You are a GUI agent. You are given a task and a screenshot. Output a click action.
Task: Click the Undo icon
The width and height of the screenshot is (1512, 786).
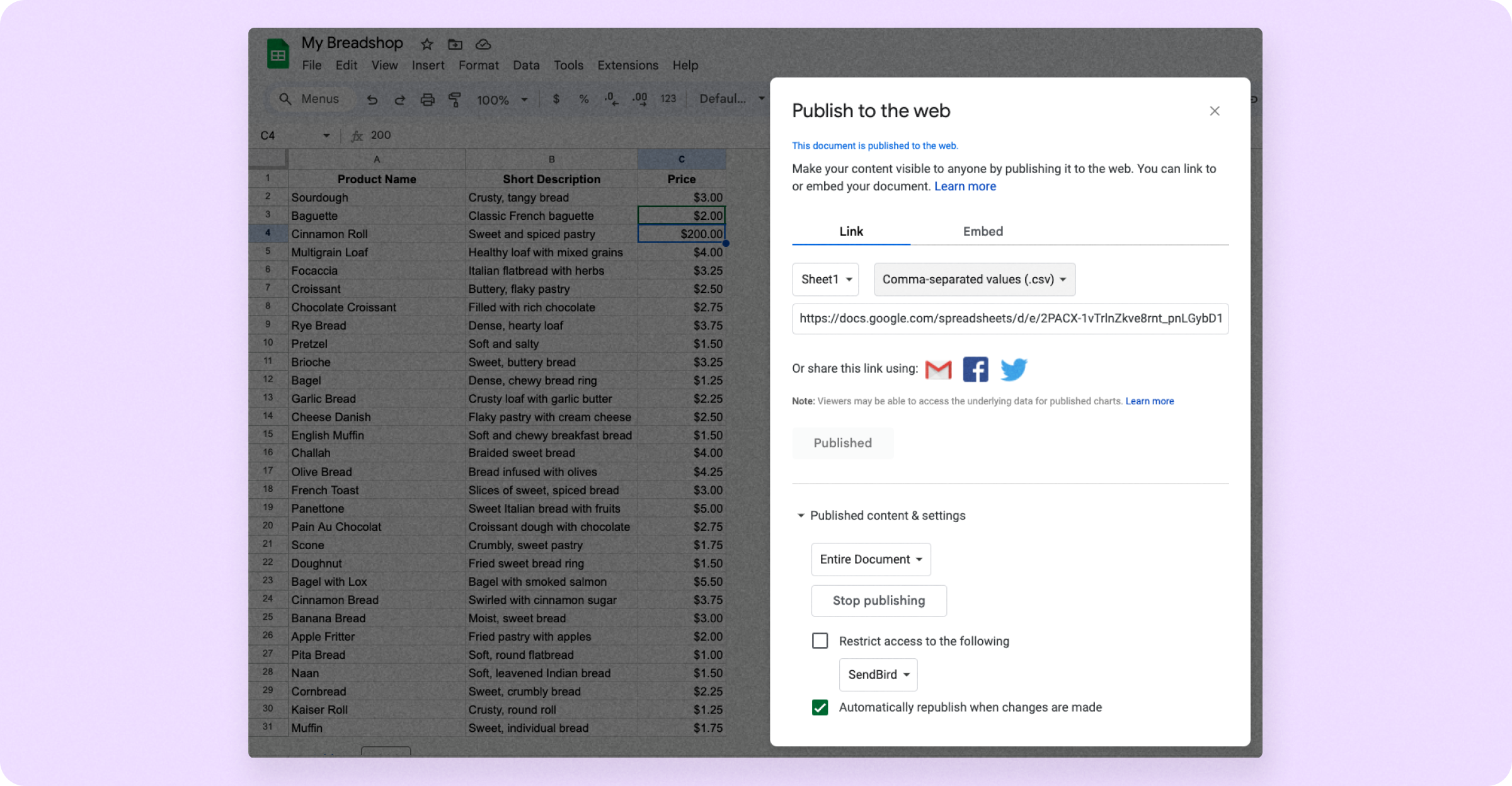(x=372, y=100)
